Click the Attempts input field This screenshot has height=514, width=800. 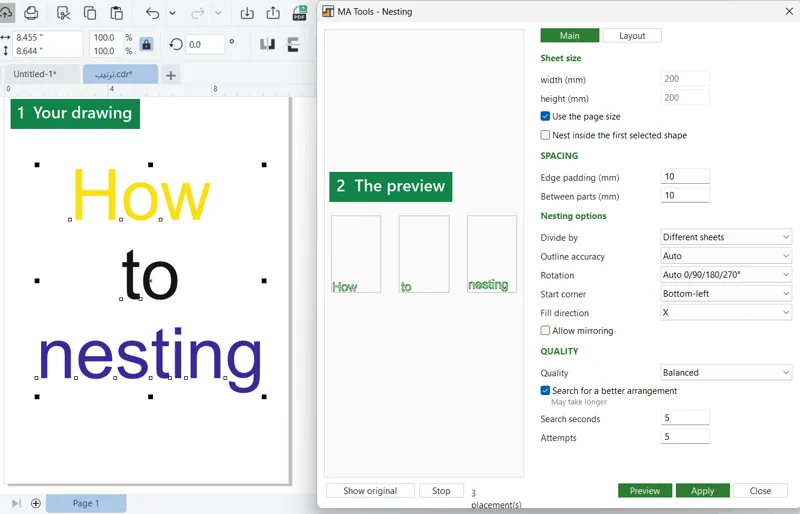pyautogui.click(x=685, y=436)
